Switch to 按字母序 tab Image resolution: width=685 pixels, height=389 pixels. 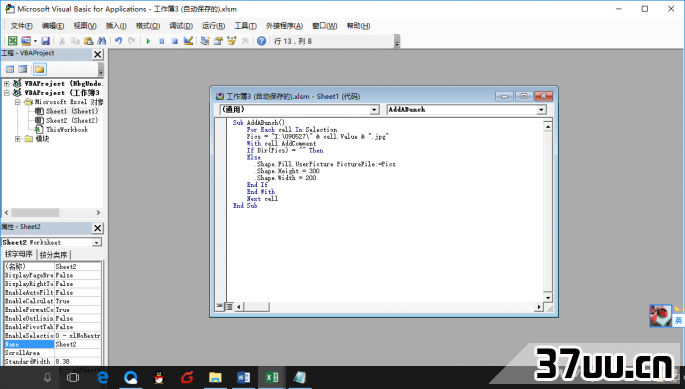pos(19,254)
